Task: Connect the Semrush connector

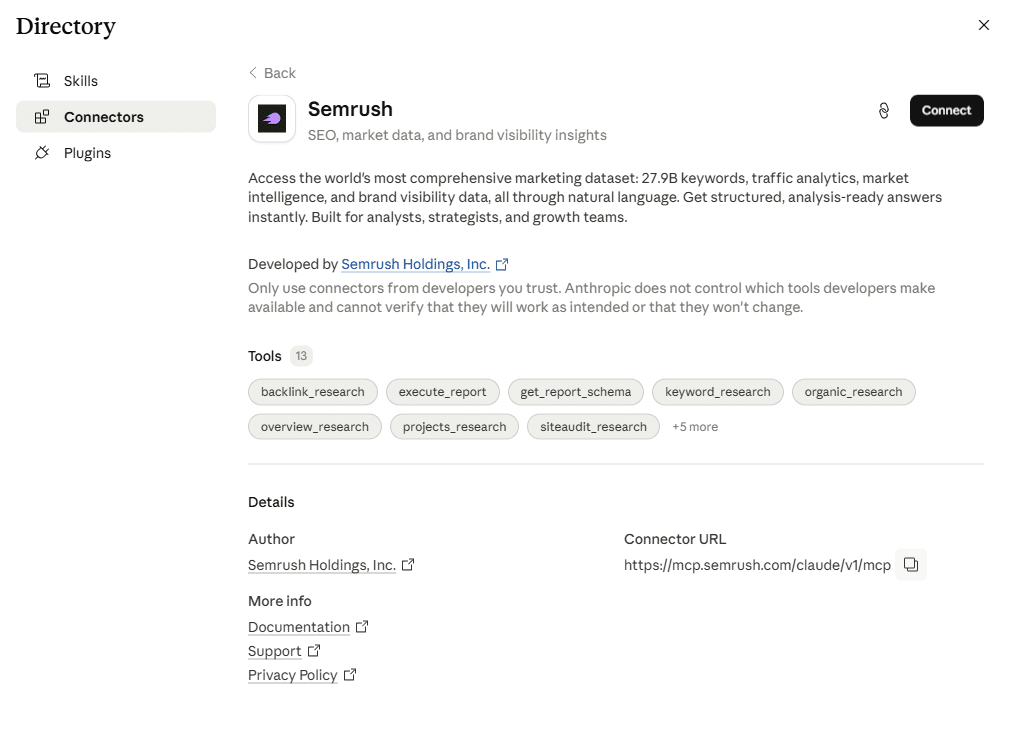Action: [946, 110]
